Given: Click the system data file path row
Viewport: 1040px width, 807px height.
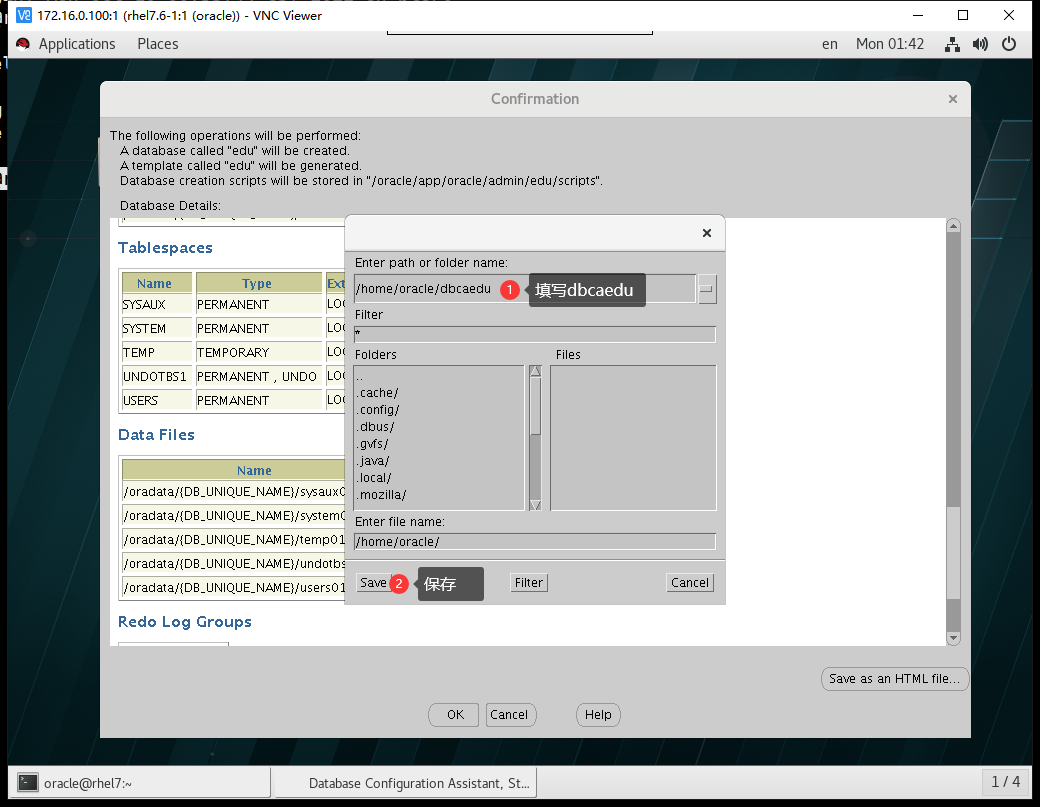Looking at the screenshot, I should pyautogui.click(x=234, y=515).
